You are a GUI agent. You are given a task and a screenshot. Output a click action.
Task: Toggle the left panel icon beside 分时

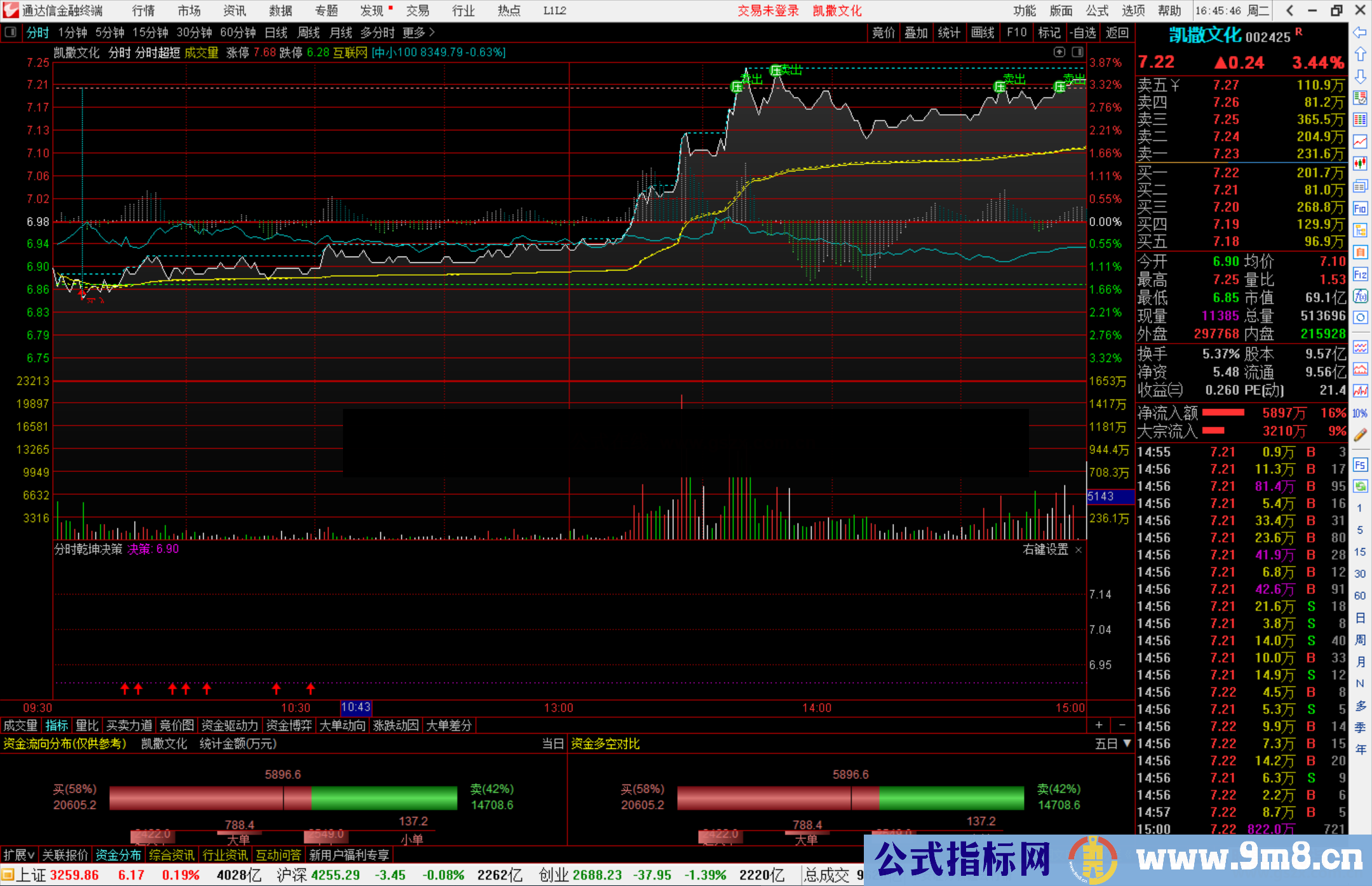tap(11, 32)
